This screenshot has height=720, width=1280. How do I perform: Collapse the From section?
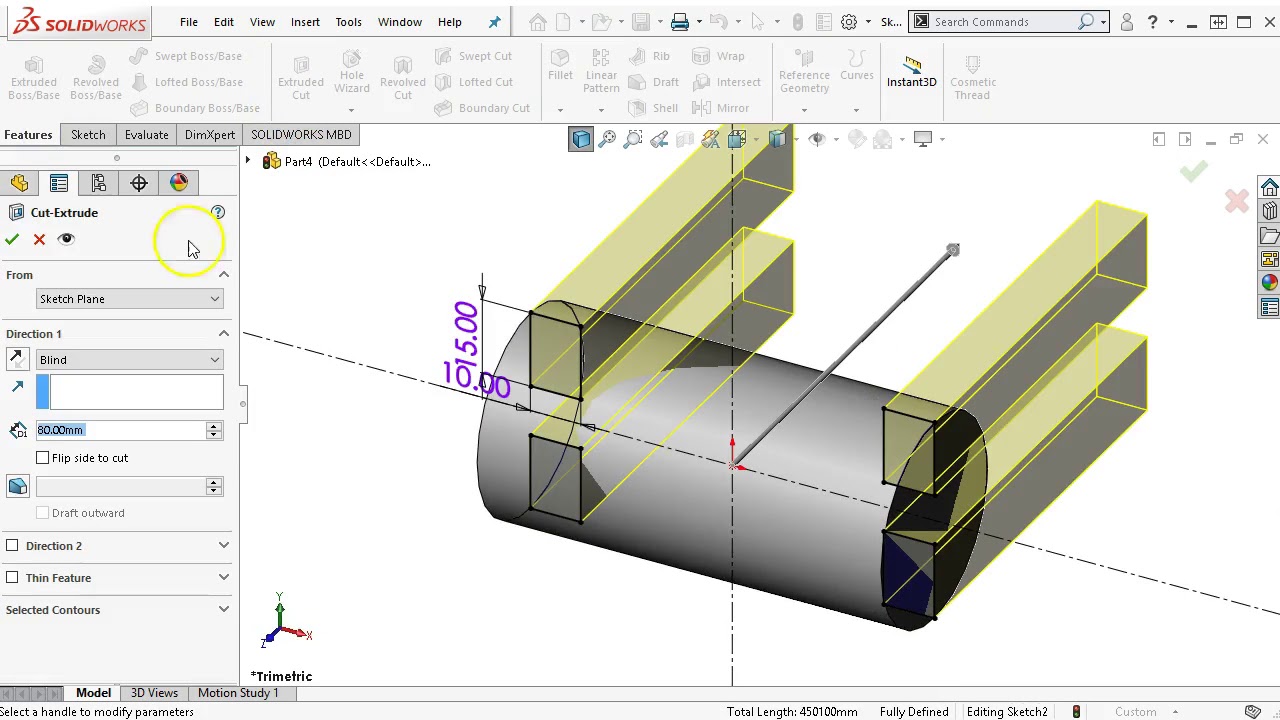coord(224,275)
